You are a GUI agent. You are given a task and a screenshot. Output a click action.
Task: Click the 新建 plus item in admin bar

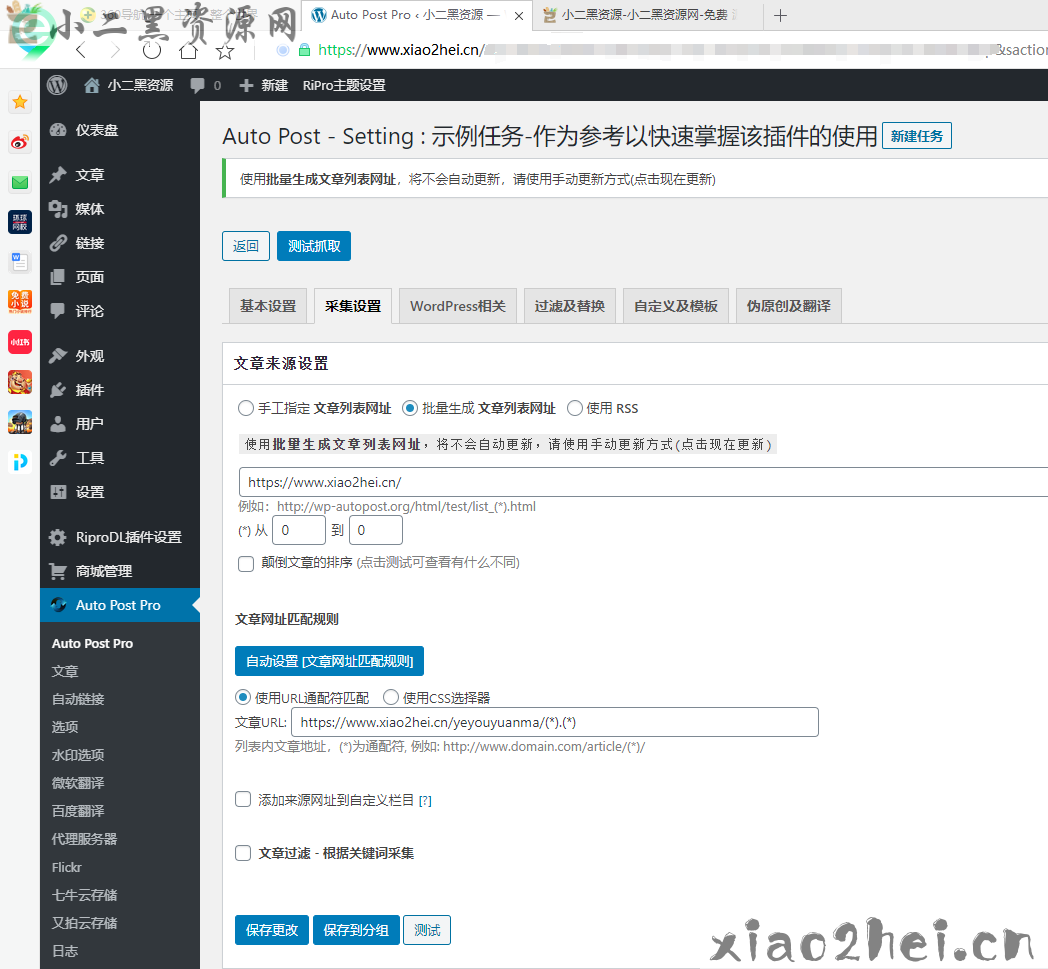pos(264,86)
